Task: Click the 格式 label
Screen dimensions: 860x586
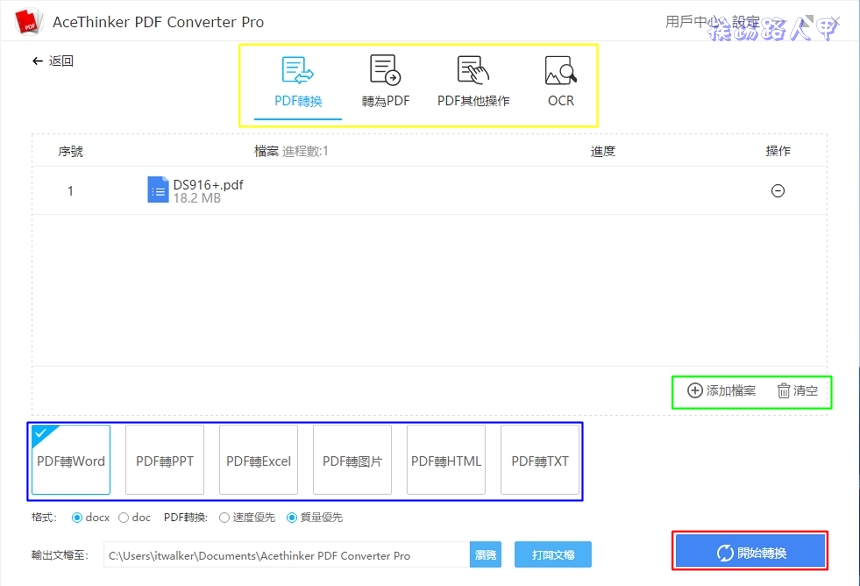Action: click(44, 517)
